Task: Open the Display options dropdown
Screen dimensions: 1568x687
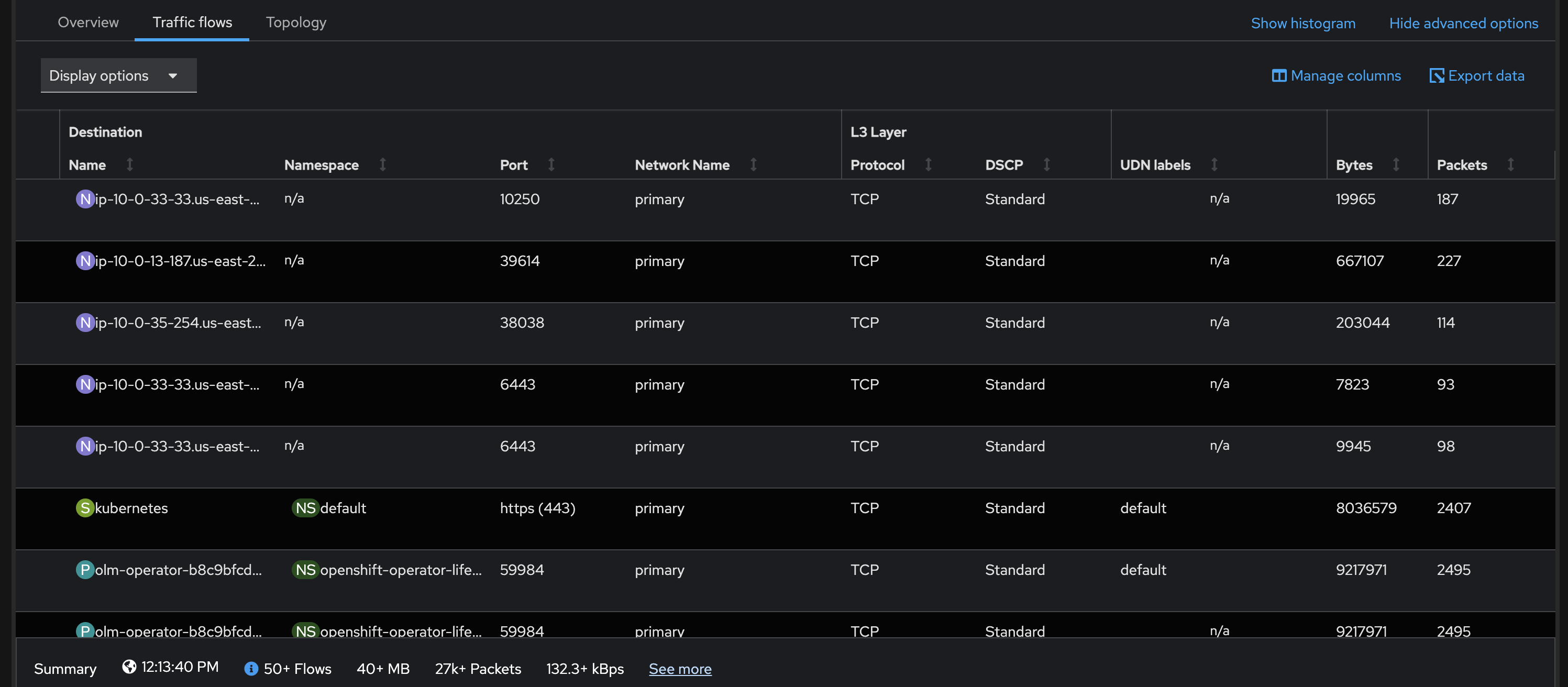Action: [x=118, y=75]
